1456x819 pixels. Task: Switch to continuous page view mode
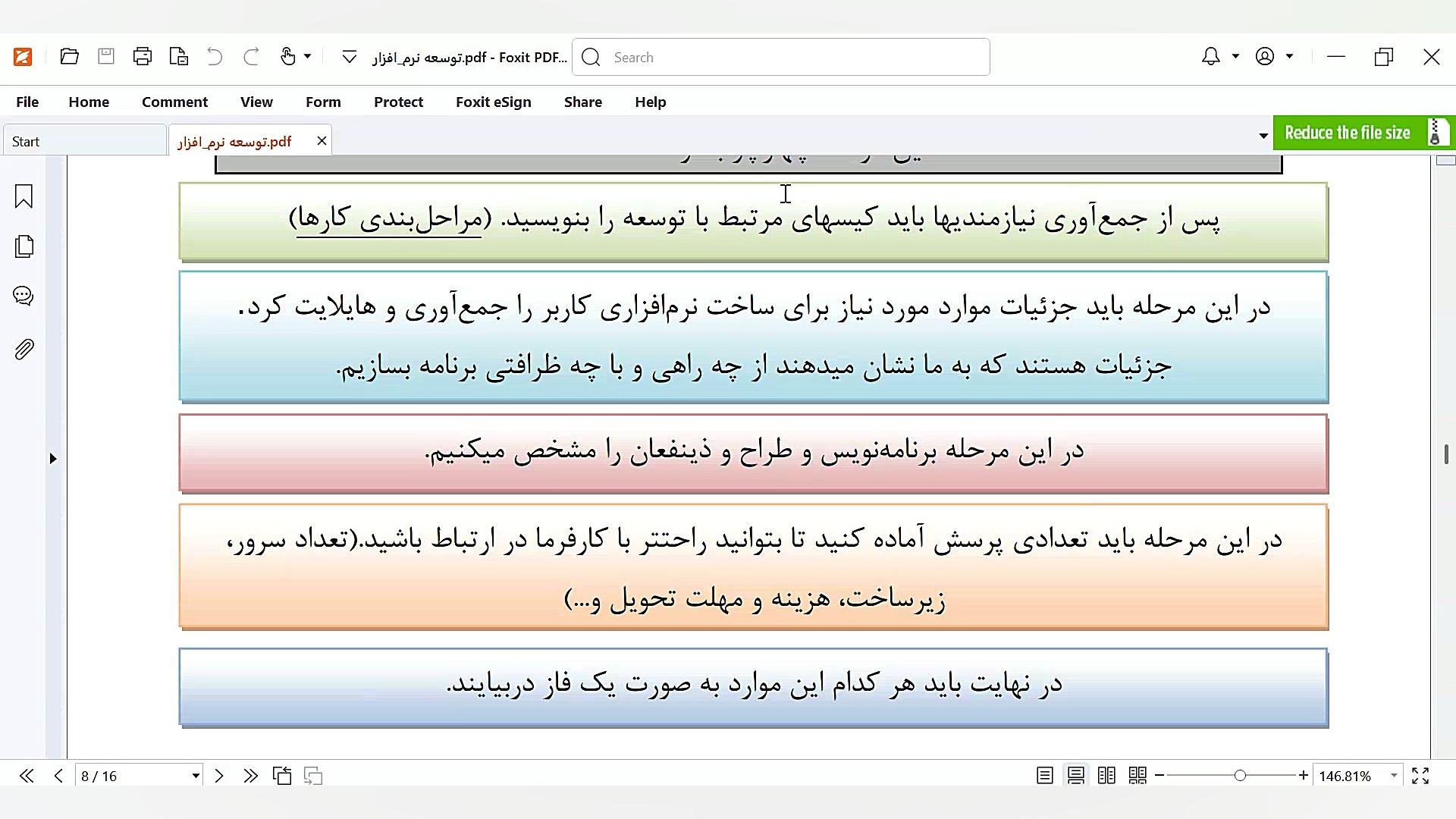(x=1076, y=776)
